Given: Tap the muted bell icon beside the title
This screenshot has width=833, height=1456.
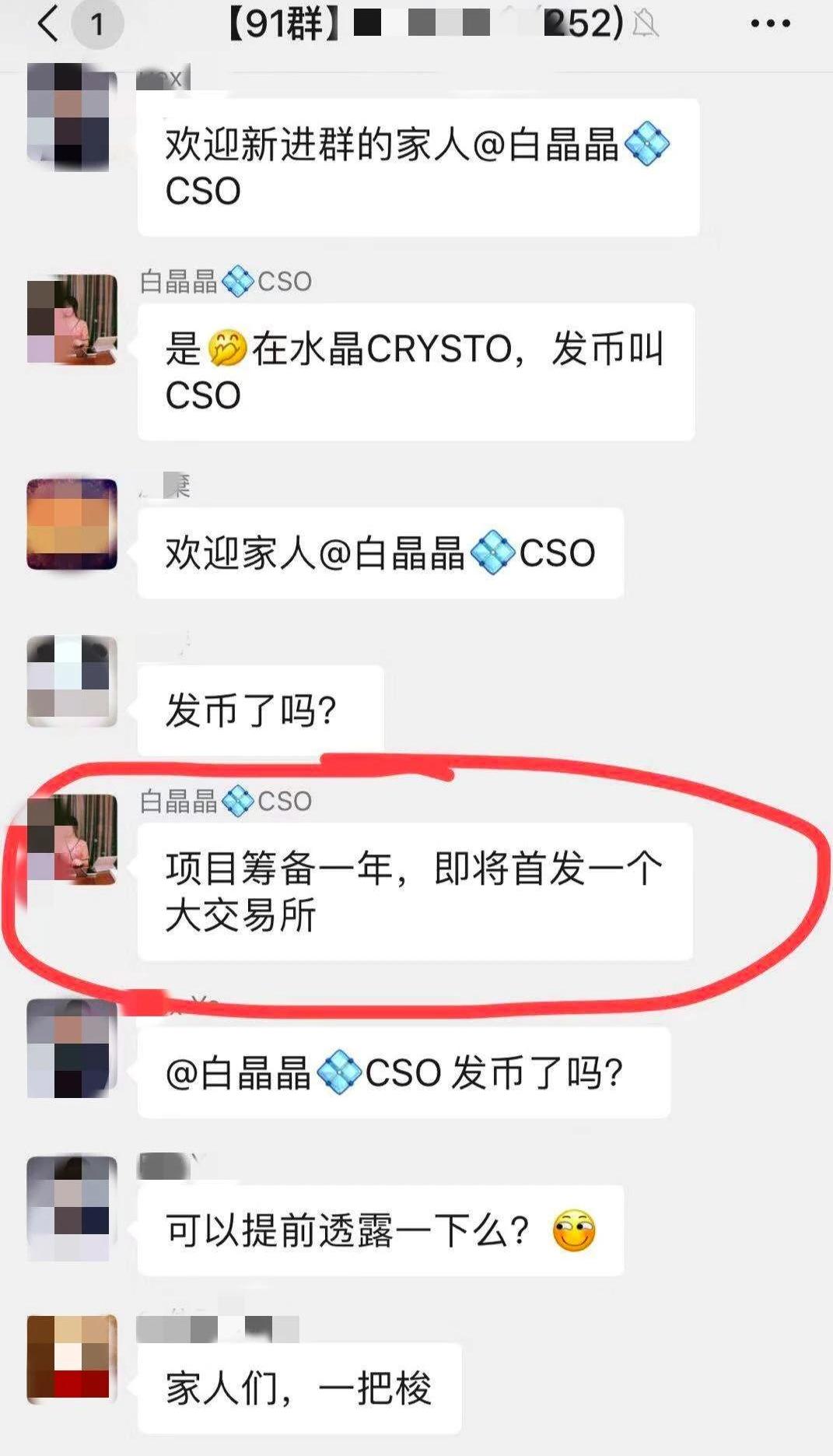Looking at the screenshot, I should [x=645, y=25].
